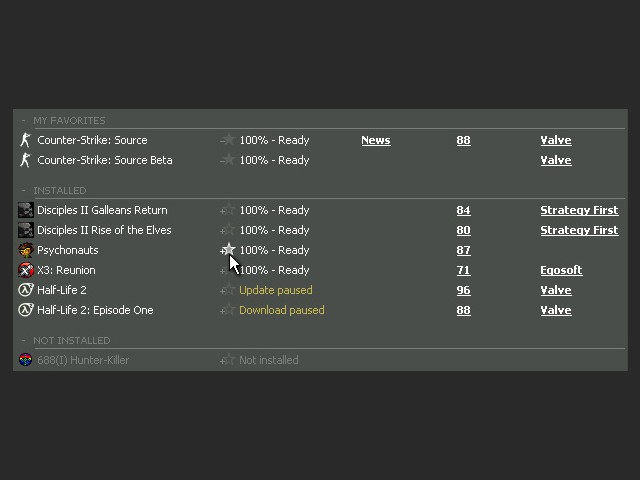Collapse the MY FAVORITES section

[23, 120]
